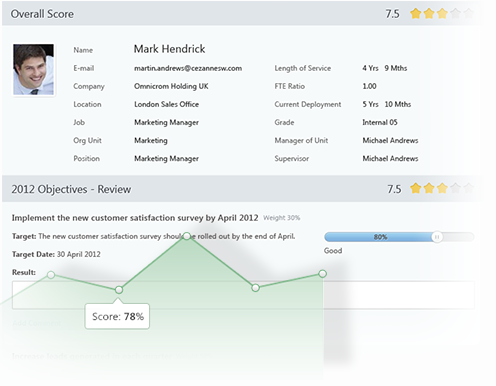Click the objective title about customer satisfaction survey

[x=135, y=218]
